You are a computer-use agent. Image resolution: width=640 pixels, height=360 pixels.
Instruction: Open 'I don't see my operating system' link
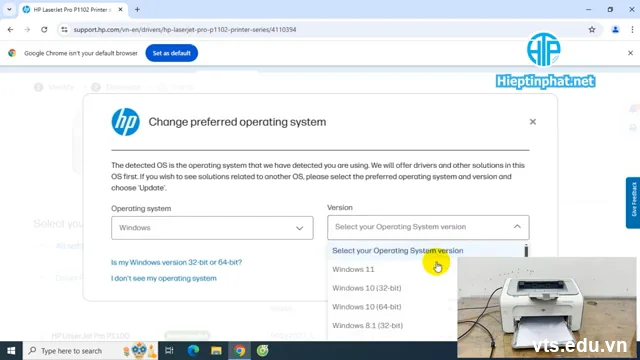point(164,278)
